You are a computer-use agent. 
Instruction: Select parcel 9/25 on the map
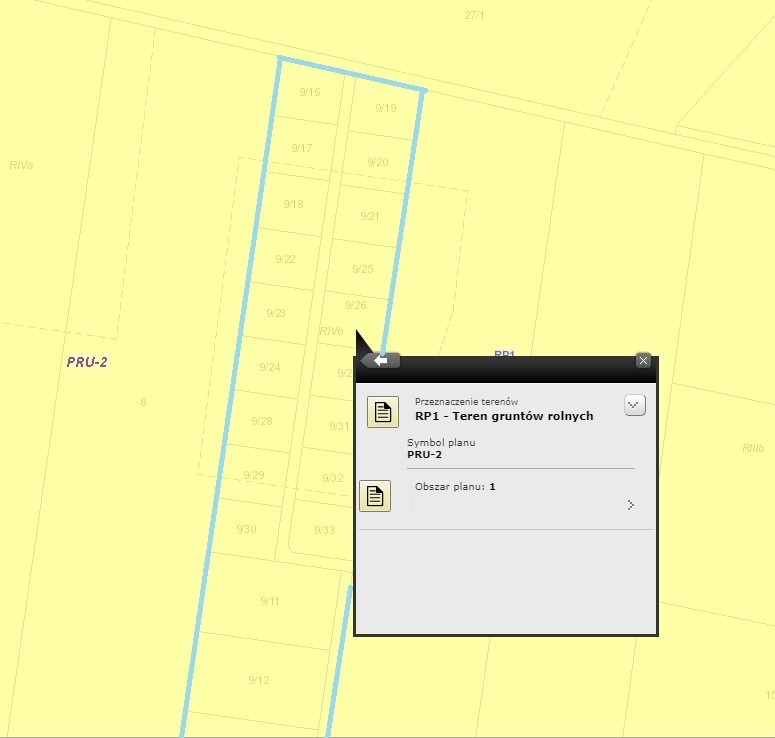(x=363, y=269)
